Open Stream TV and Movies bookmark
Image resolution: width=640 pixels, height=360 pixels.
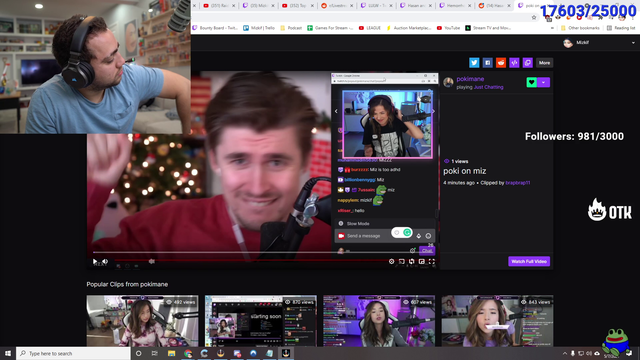click(488, 28)
